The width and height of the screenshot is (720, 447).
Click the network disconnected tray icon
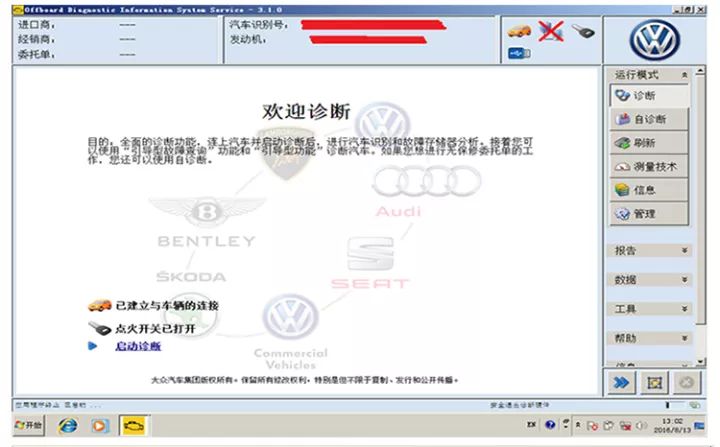625,426
